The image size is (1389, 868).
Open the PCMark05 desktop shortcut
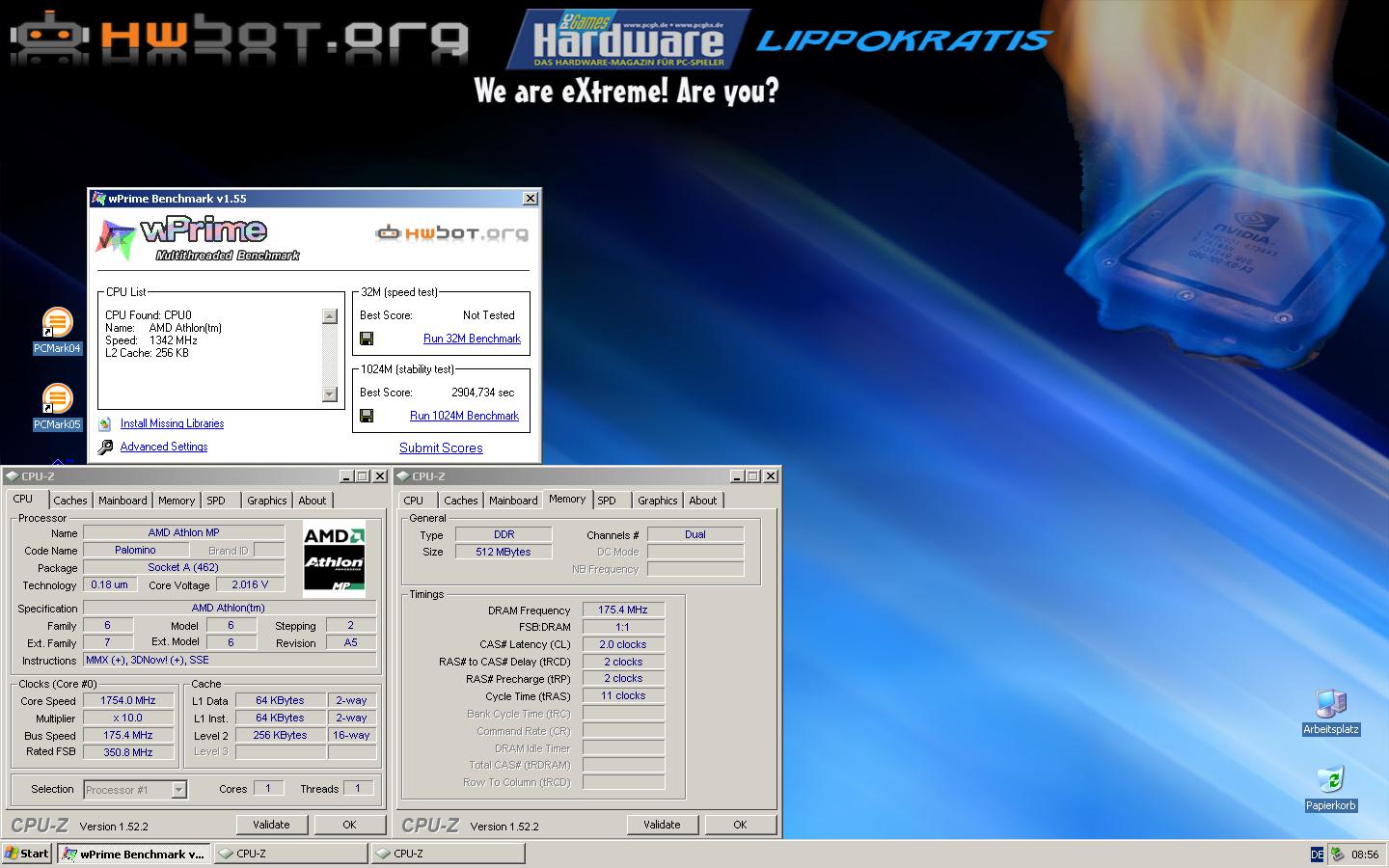point(57,407)
